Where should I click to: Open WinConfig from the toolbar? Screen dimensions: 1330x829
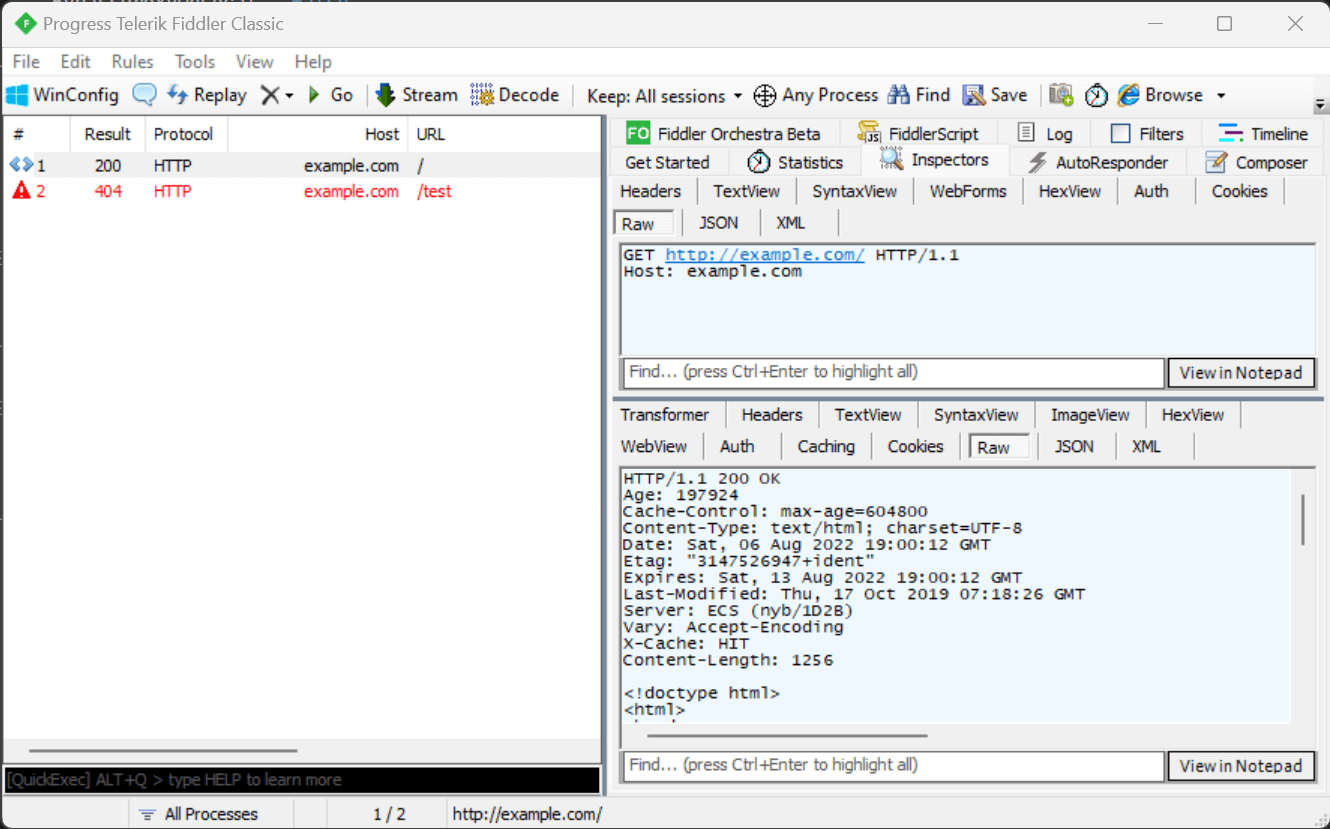[x=63, y=95]
